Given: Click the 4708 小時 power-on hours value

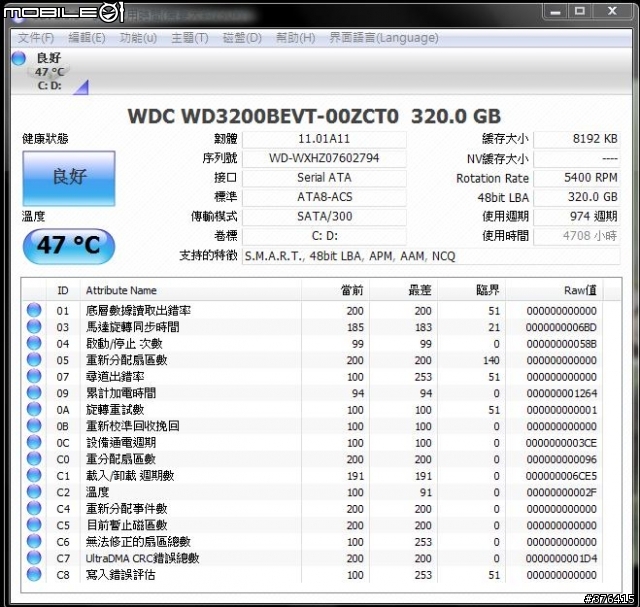Looking at the screenshot, I should point(576,236).
